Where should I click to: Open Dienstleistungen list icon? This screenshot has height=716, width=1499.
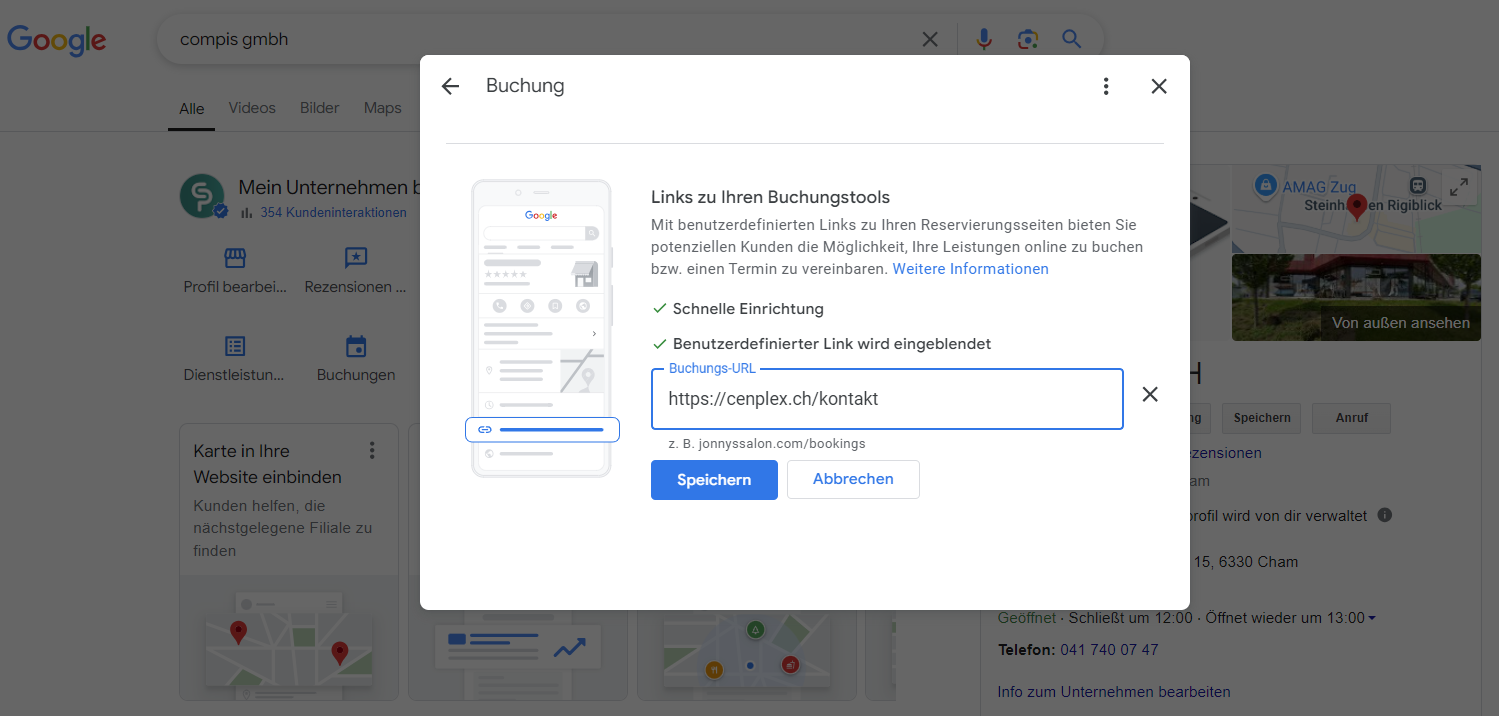pos(235,347)
